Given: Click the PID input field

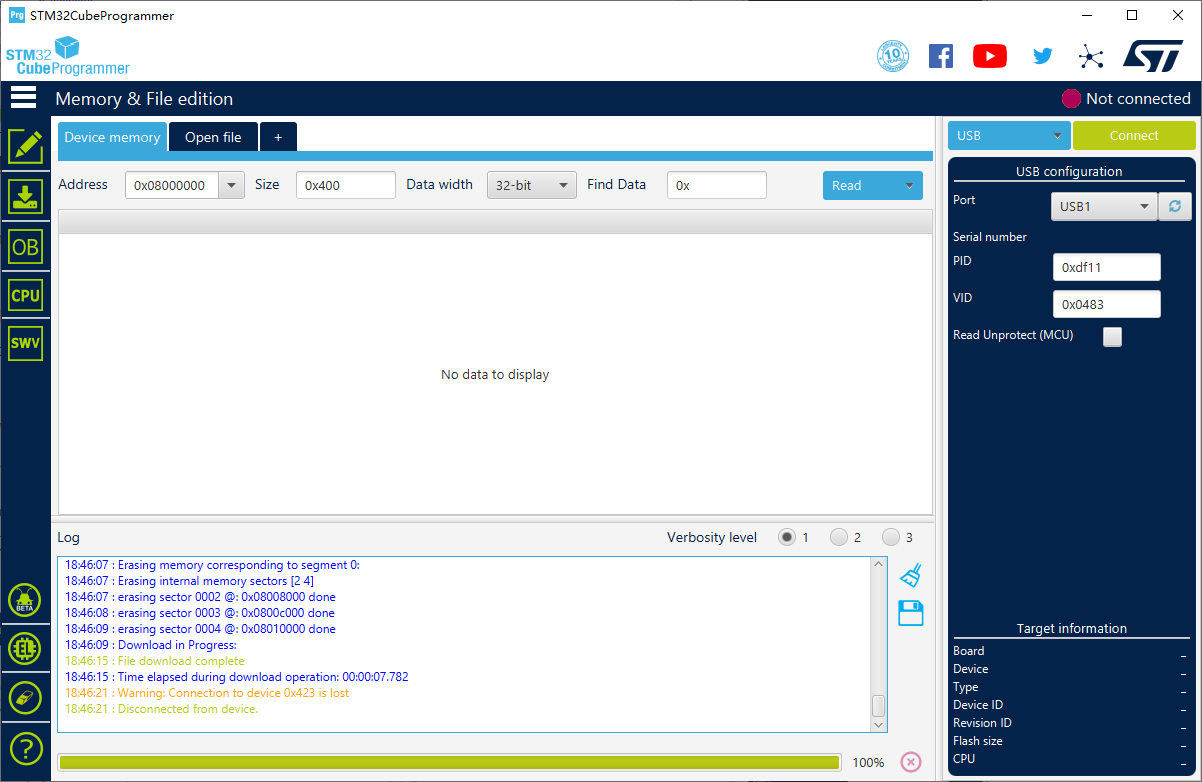Looking at the screenshot, I should click(1107, 267).
